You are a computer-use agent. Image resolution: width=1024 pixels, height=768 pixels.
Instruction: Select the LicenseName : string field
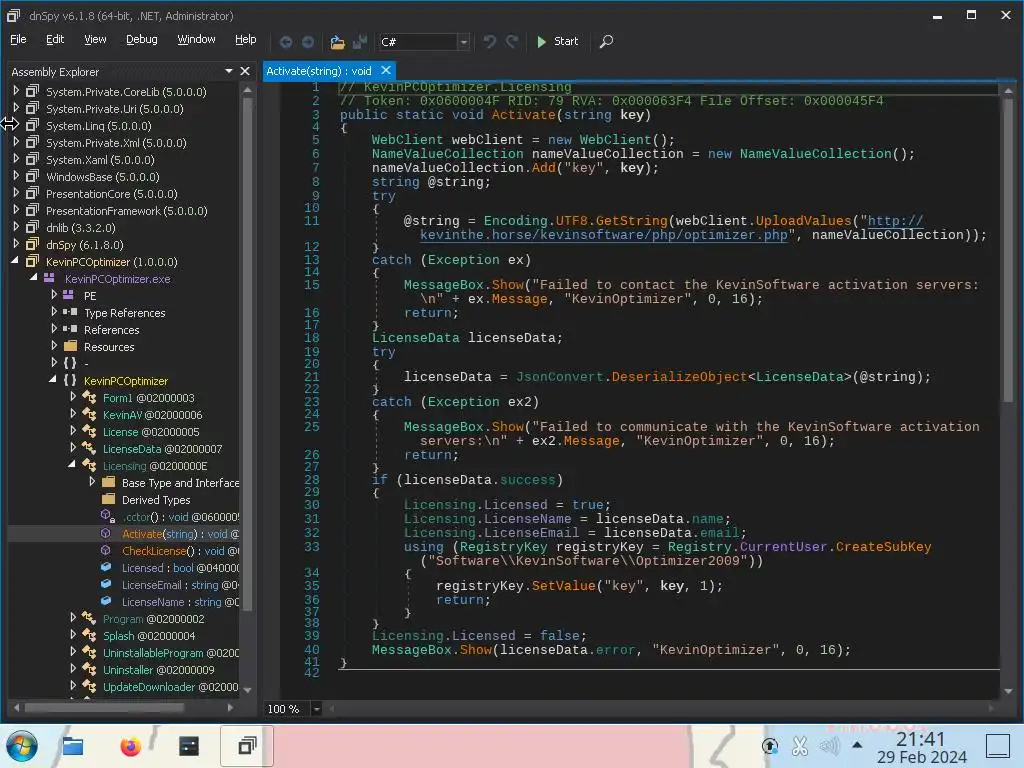point(180,601)
